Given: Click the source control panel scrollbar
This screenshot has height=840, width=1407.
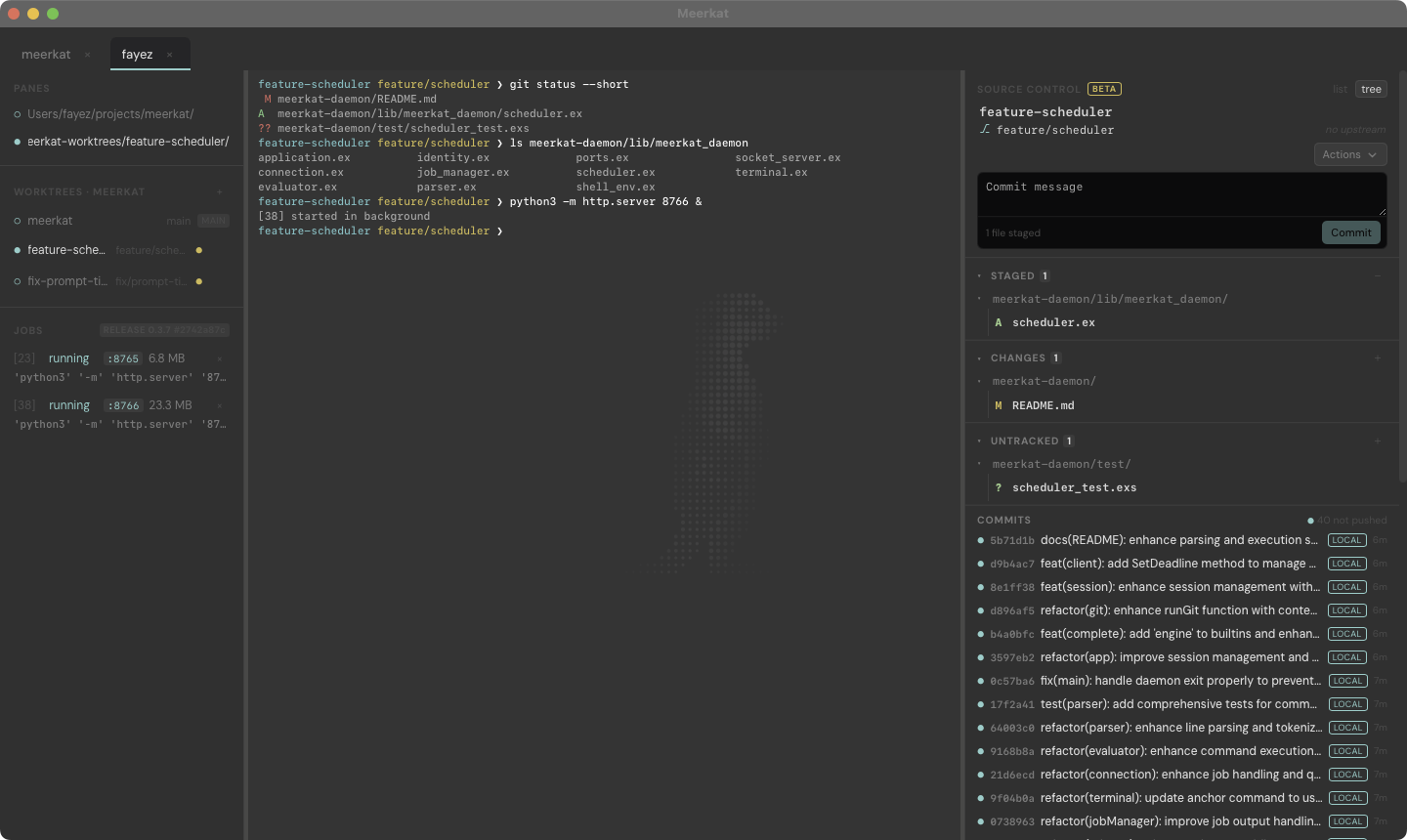Looking at the screenshot, I should pyautogui.click(x=1402, y=278).
